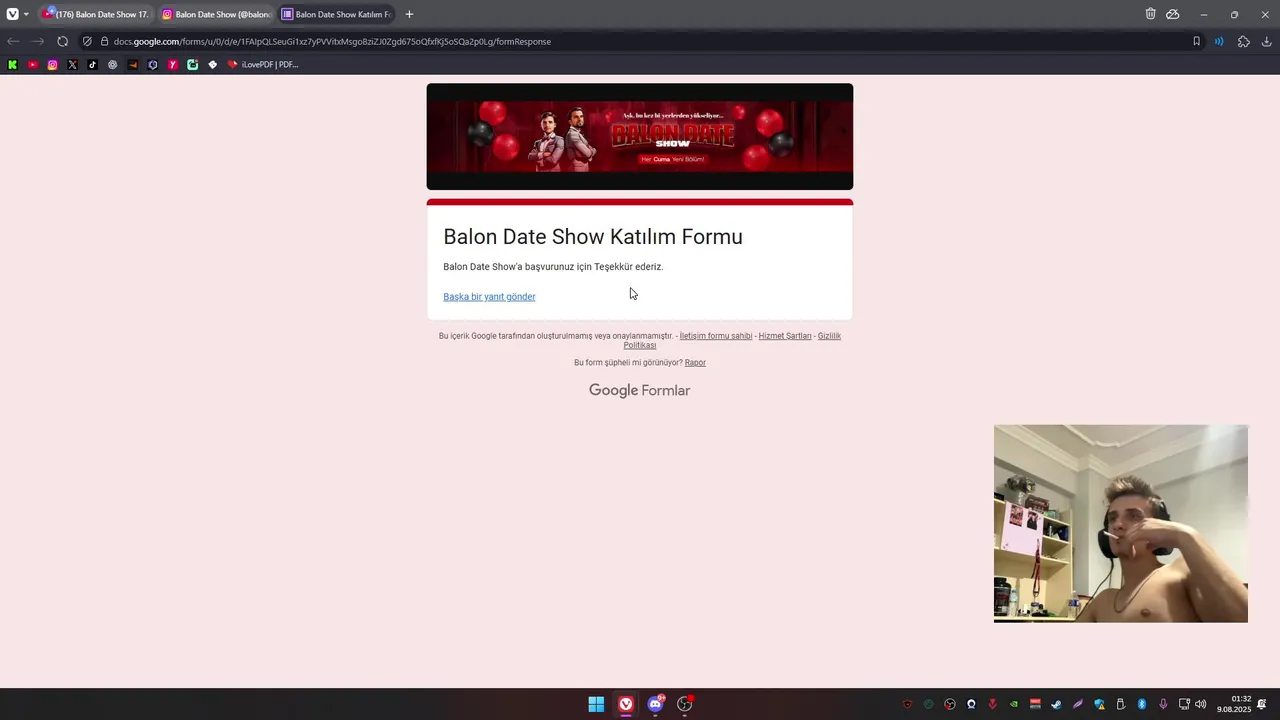Click the NVIDIA tray icon
Image resolution: width=1280 pixels, height=720 pixels.
click(1013, 704)
